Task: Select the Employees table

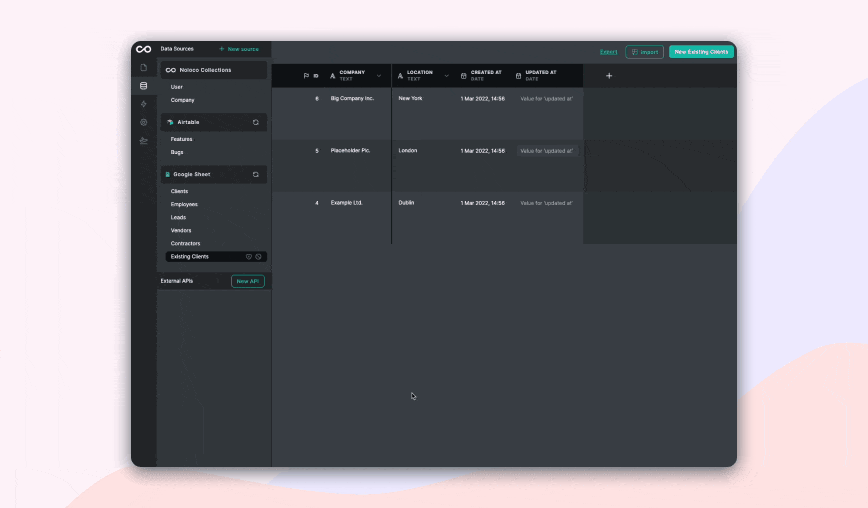Action: click(x=184, y=204)
